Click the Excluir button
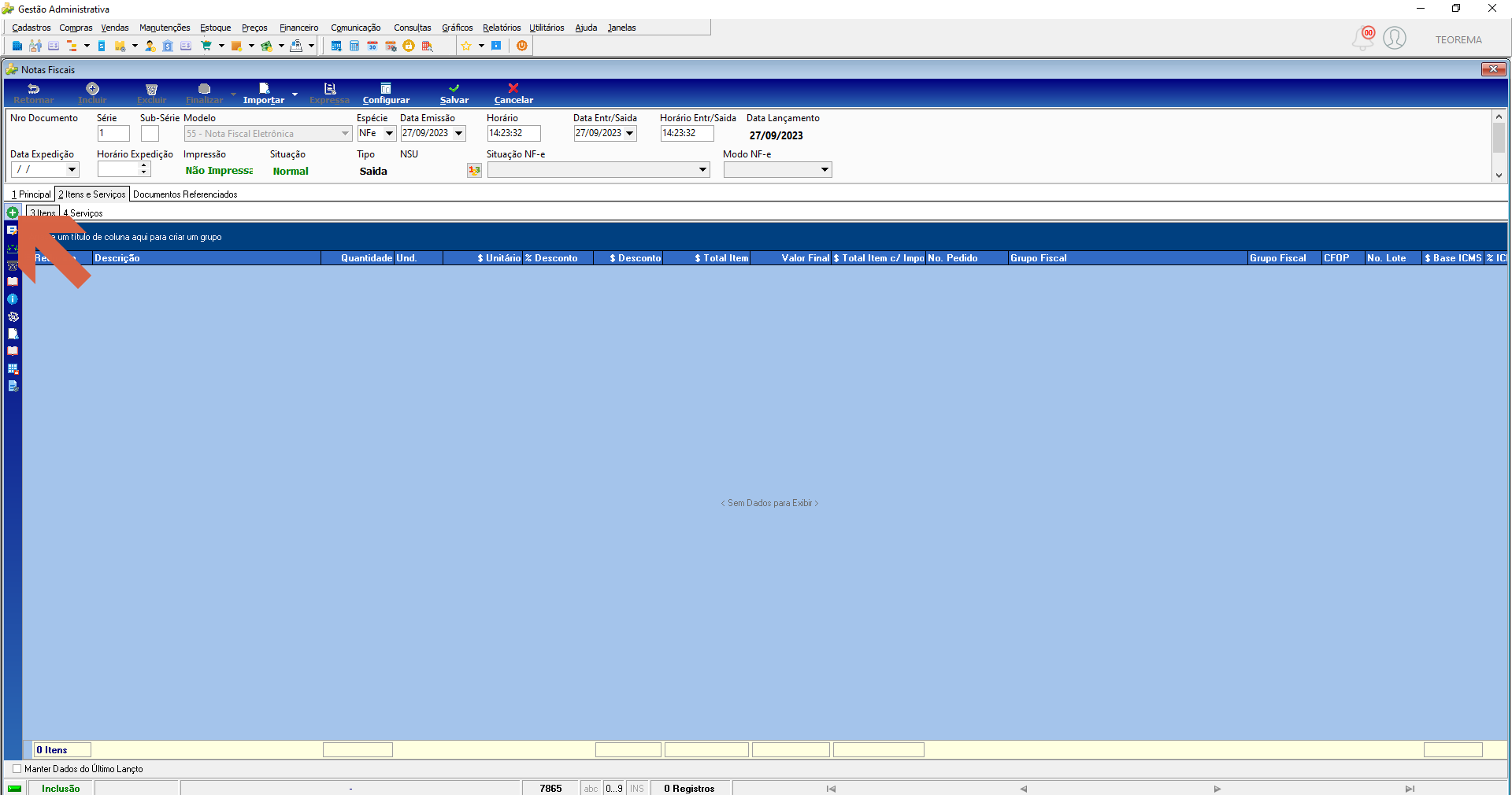This screenshot has height=795, width=1512. point(152,94)
